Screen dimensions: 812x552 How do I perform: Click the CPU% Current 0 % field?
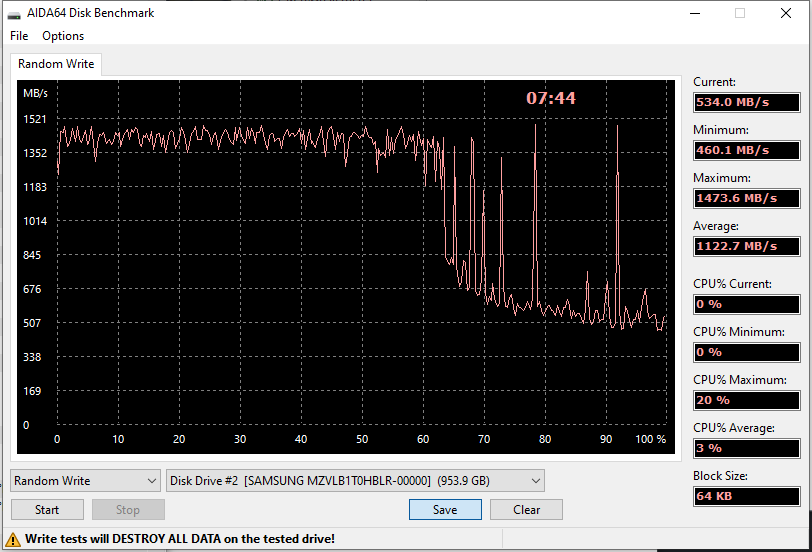(x=747, y=304)
